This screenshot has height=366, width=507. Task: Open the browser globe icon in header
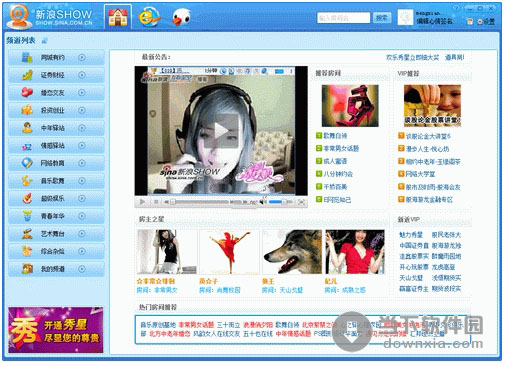[149, 17]
